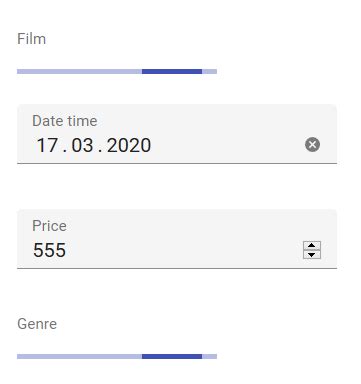This screenshot has height=384, width=361.
Task: Clear the Date time field
Action: [x=312, y=145]
